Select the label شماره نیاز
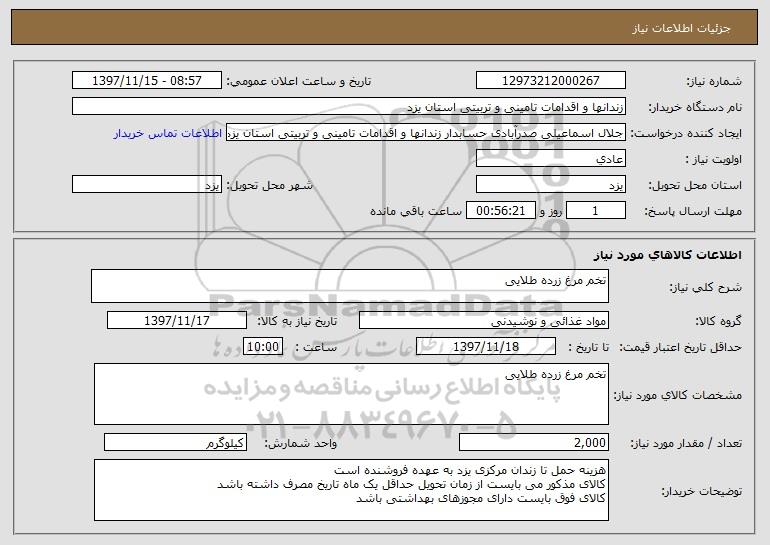Screen dimensions: 770x545 714,81
